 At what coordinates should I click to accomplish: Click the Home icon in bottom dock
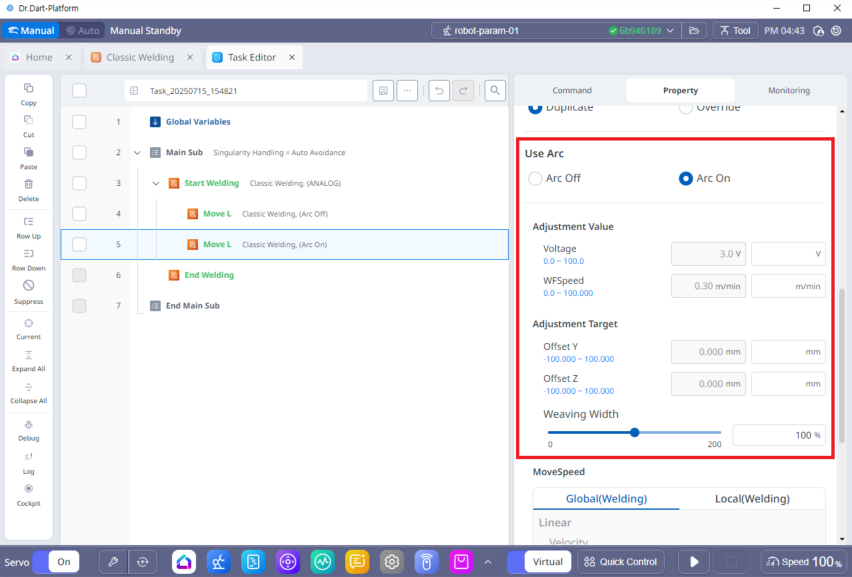click(x=184, y=562)
